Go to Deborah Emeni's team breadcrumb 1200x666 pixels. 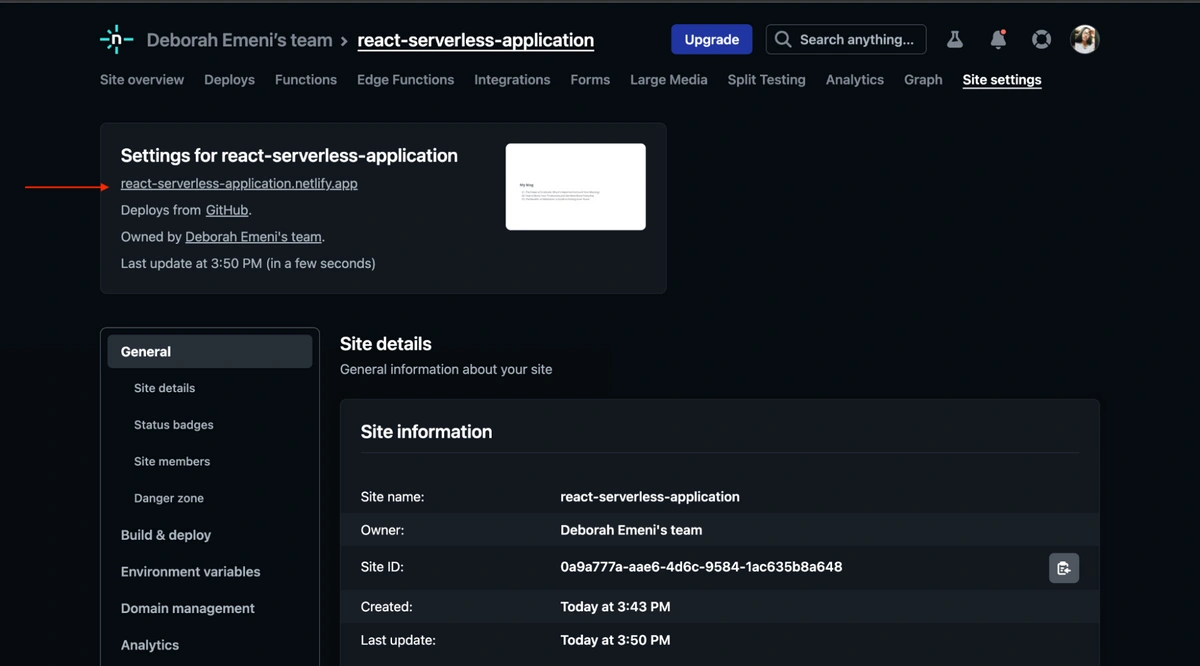[239, 40]
